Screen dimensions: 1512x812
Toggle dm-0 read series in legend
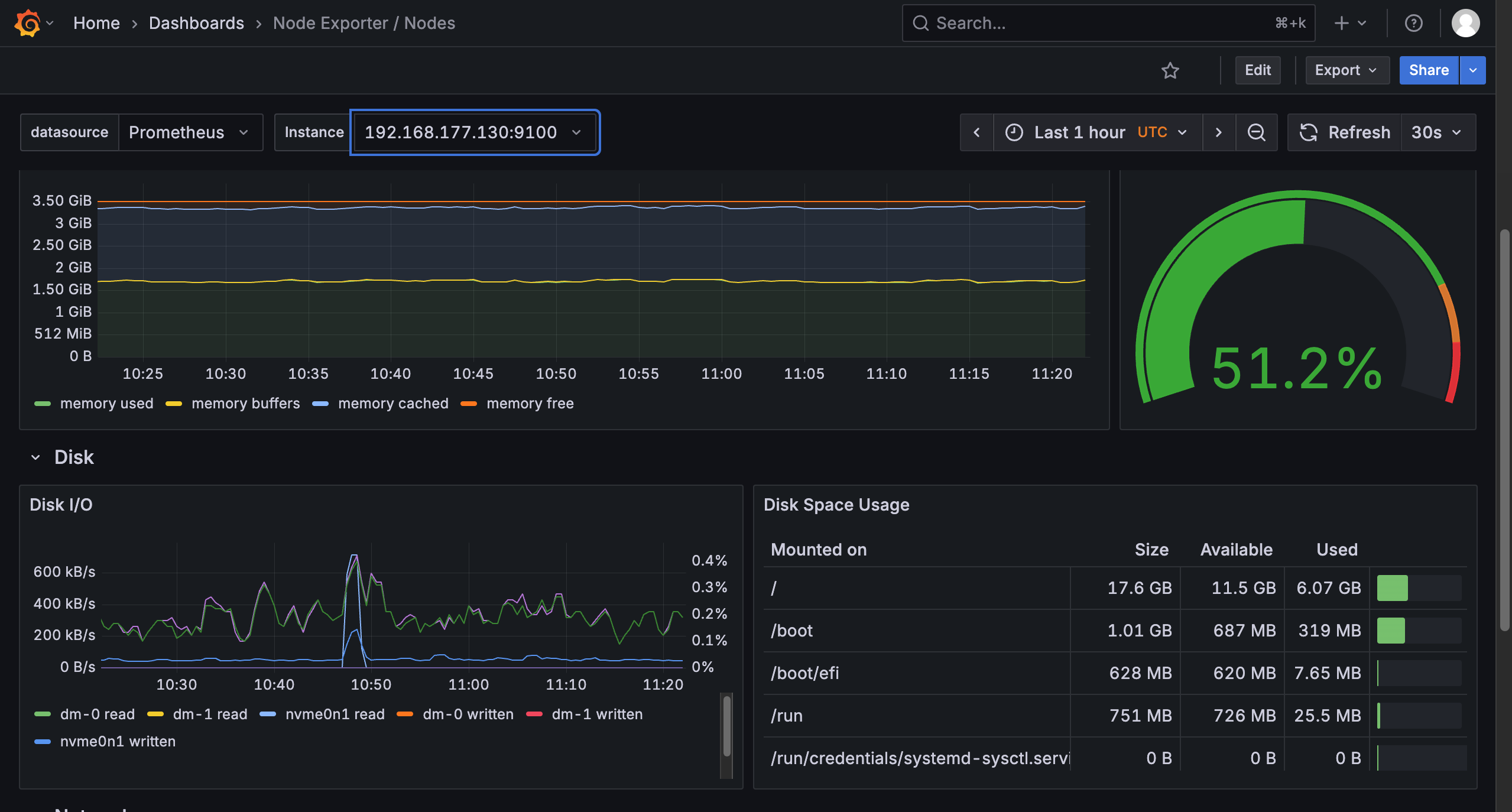[x=97, y=714]
